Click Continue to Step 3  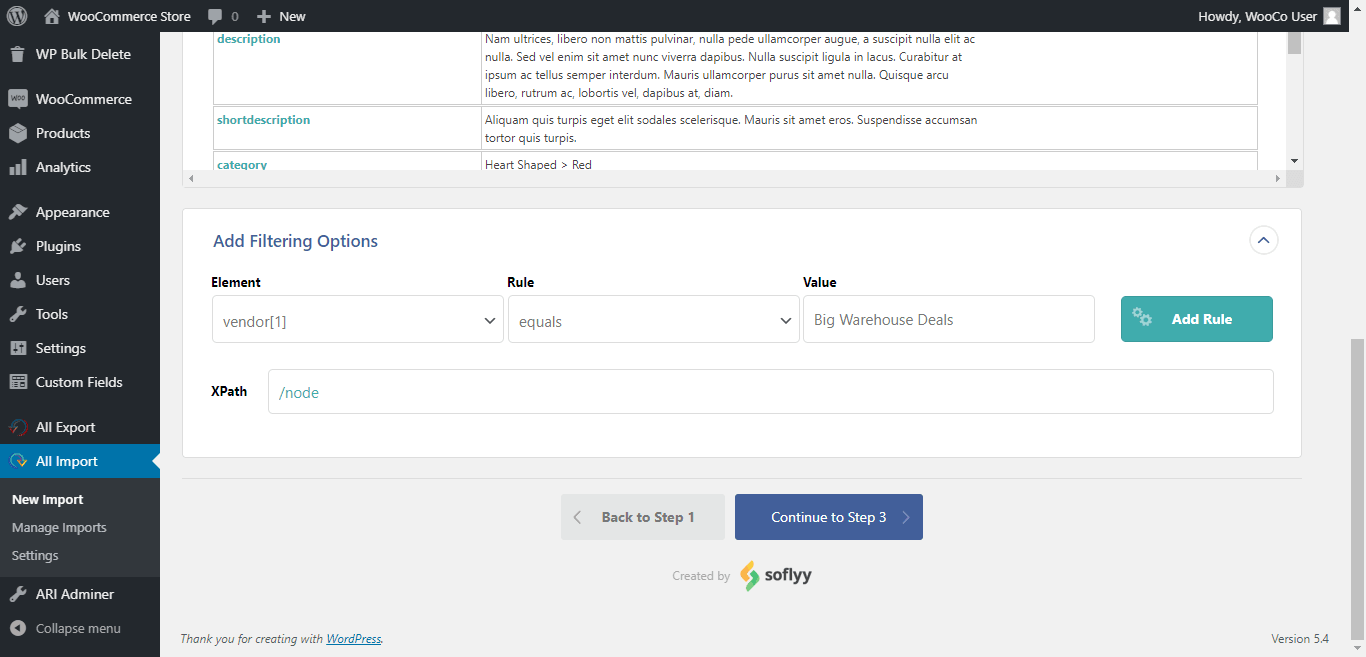pyautogui.click(x=829, y=517)
